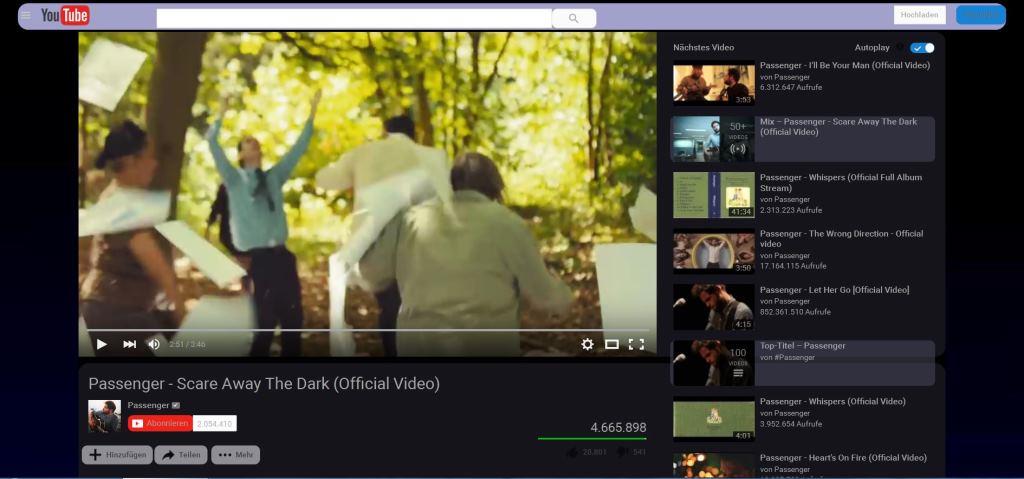Enter fullscreen mode
This screenshot has width=1024, height=479.
636,344
